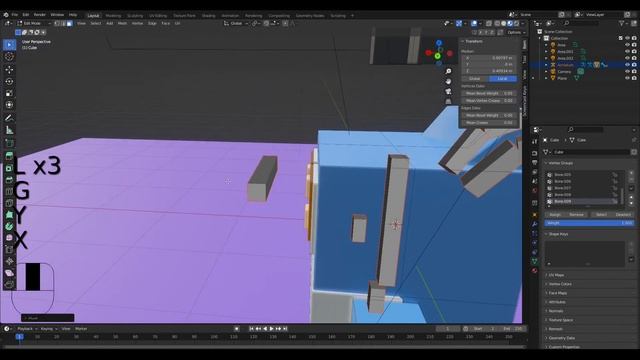Expand the Armature tree item arrow
This screenshot has width=640, height=360.
point(546,65)
